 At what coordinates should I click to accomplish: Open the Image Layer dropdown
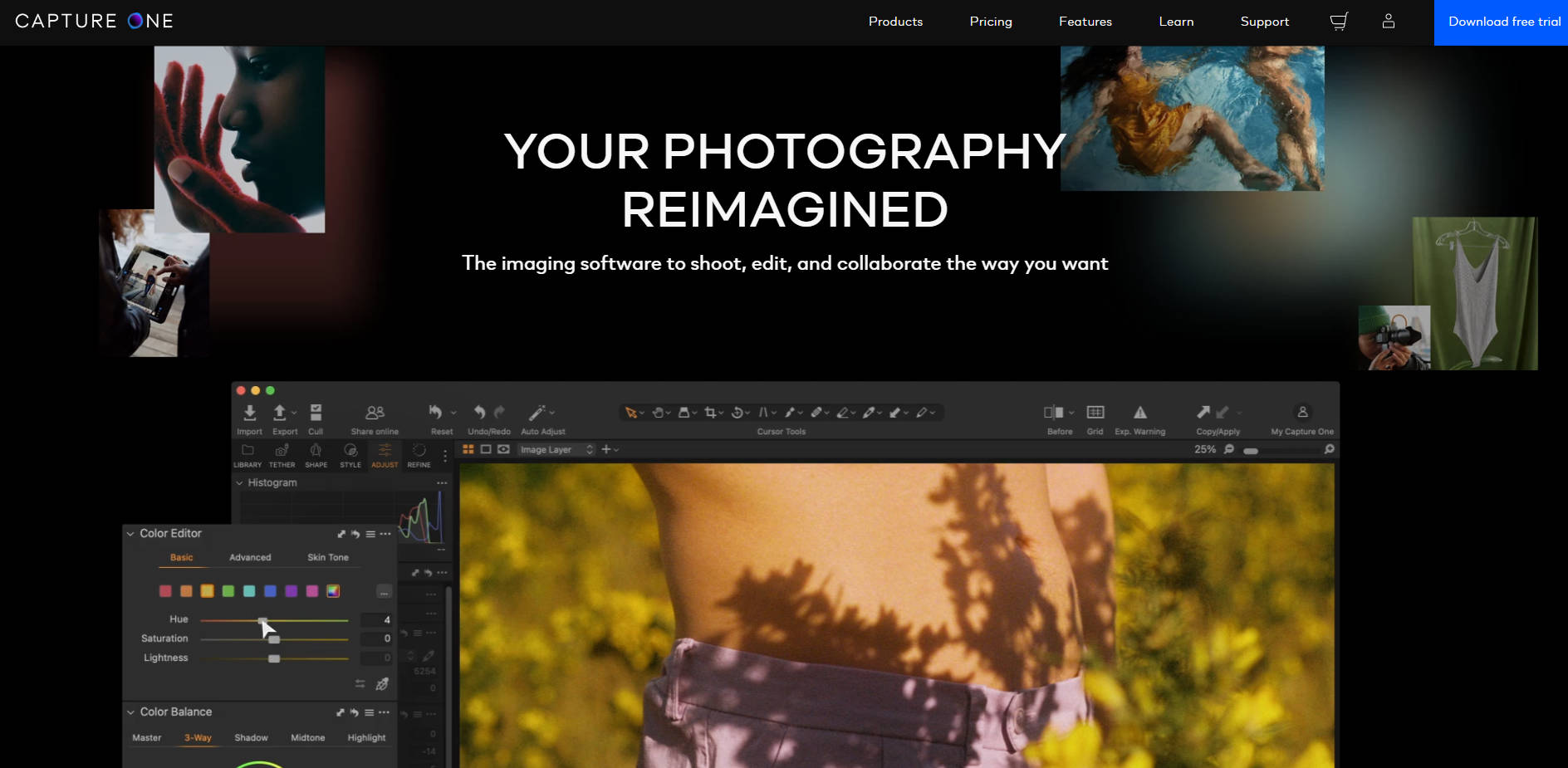[556, 449]
